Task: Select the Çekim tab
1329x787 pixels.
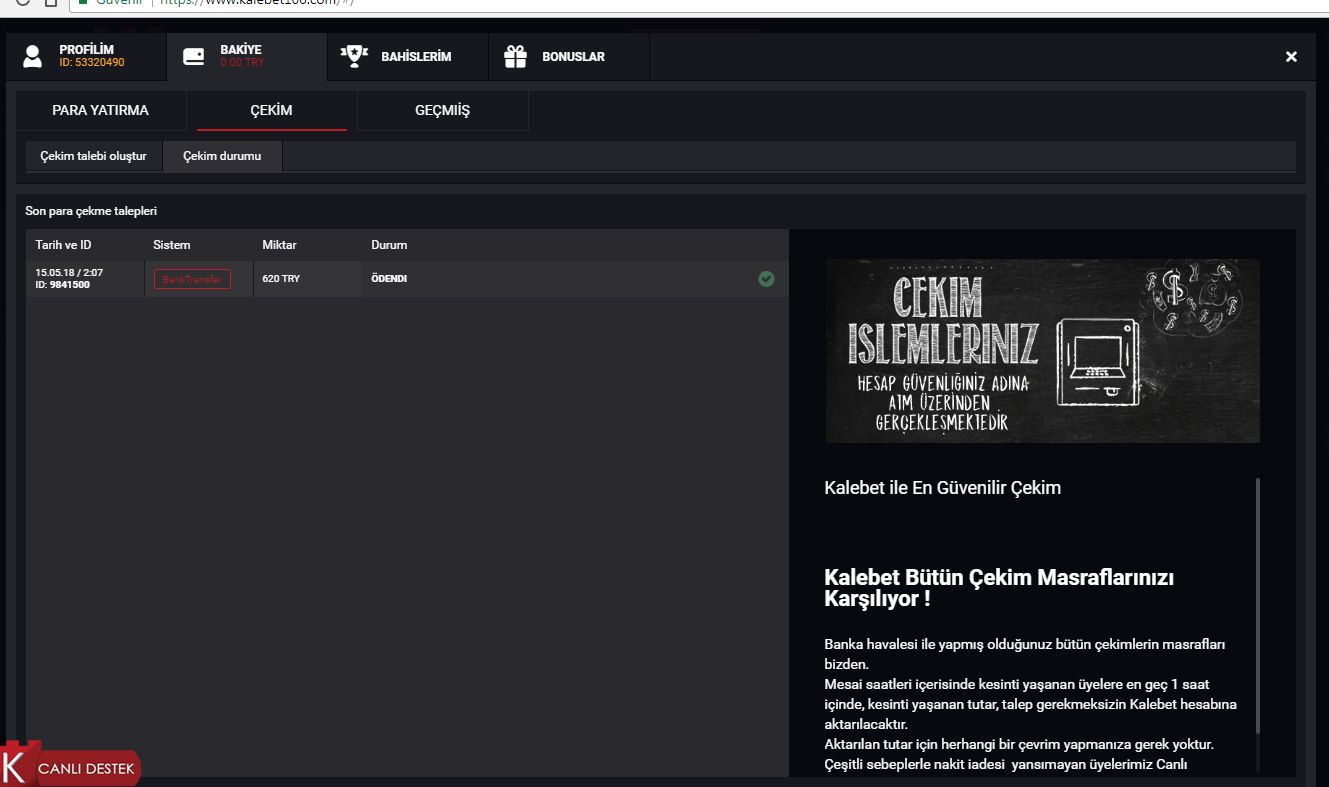Action: (271, 111)
